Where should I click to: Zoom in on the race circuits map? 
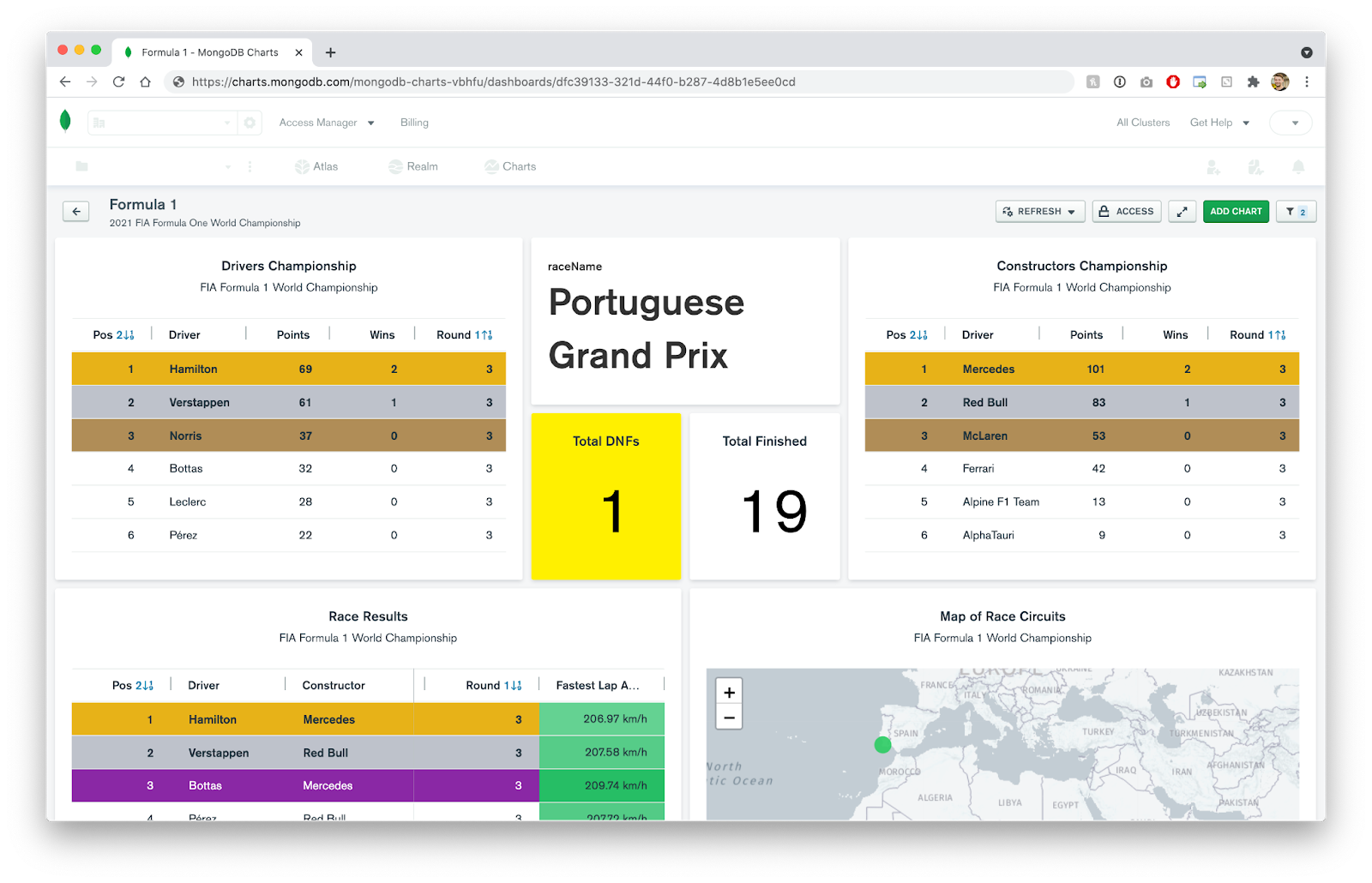729,693
